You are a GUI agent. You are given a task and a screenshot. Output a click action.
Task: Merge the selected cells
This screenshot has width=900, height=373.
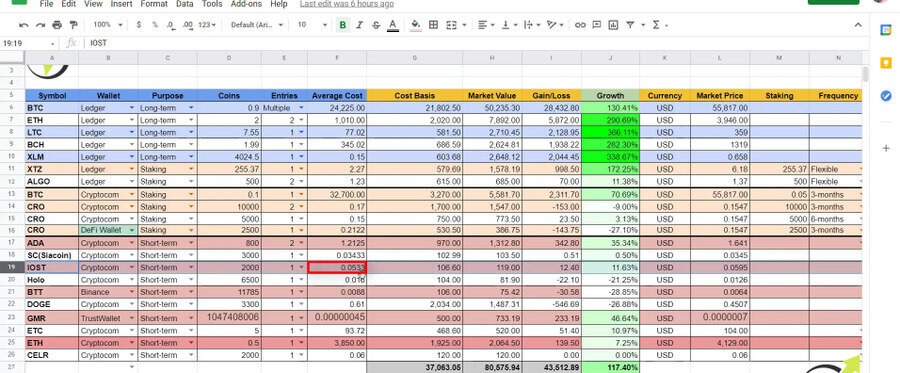point(451,25)
